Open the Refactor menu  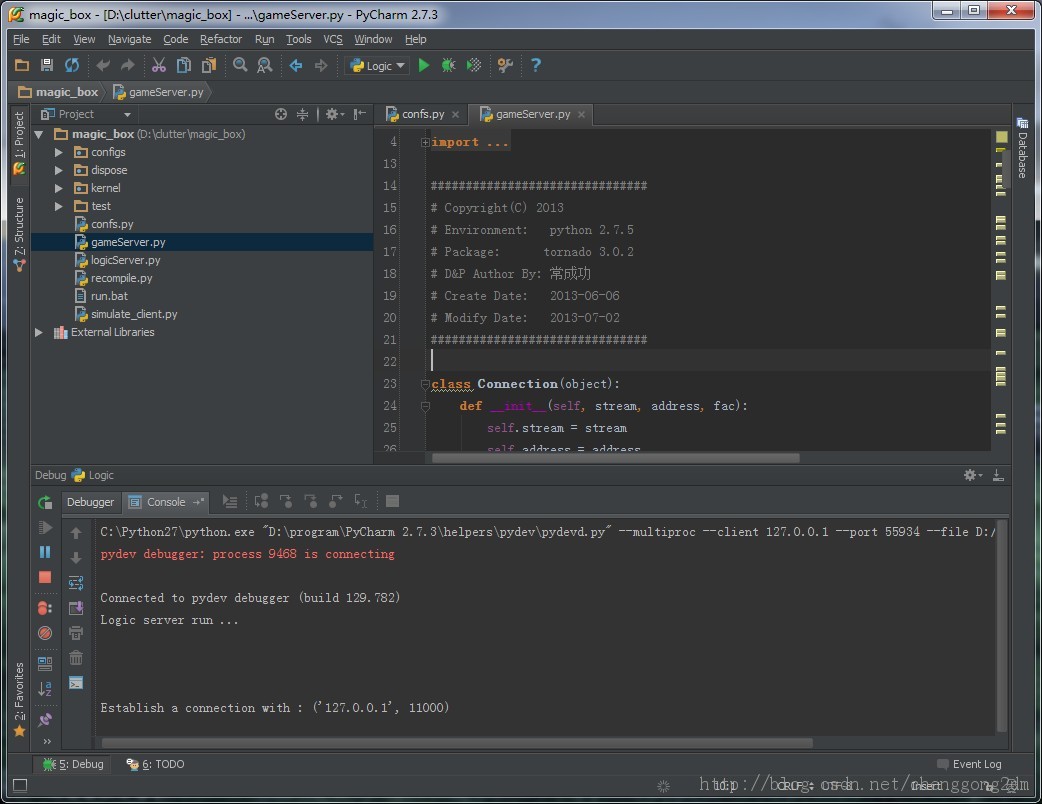tap(221, 39)
